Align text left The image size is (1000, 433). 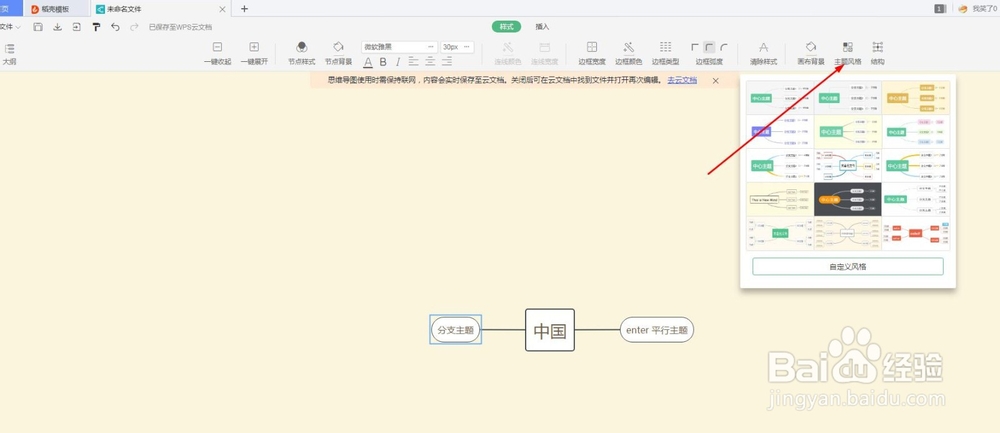coord(413,61)
